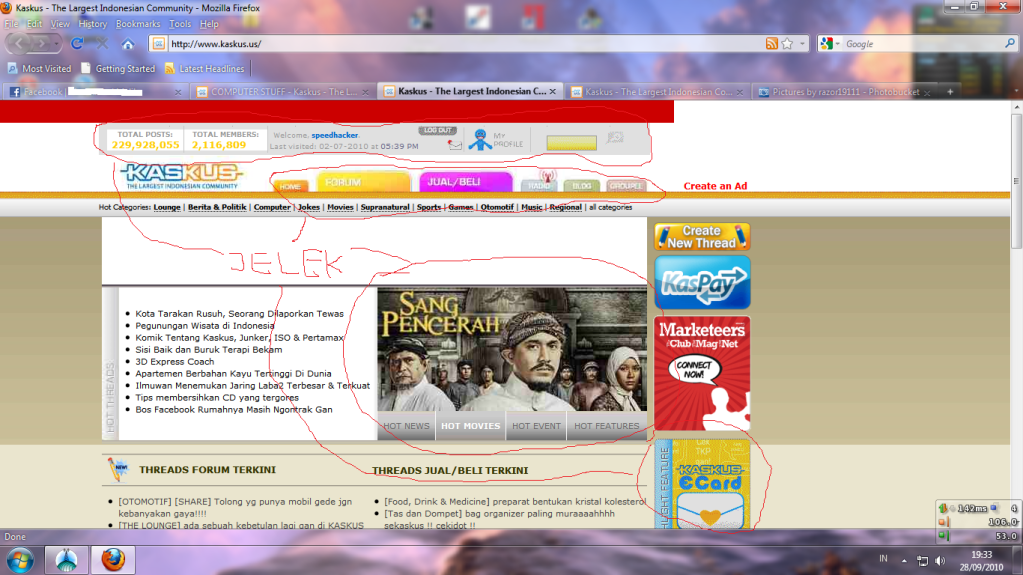Click Kaskus eCard feature banner
1023x575 pixels.
tap(702, 484)
